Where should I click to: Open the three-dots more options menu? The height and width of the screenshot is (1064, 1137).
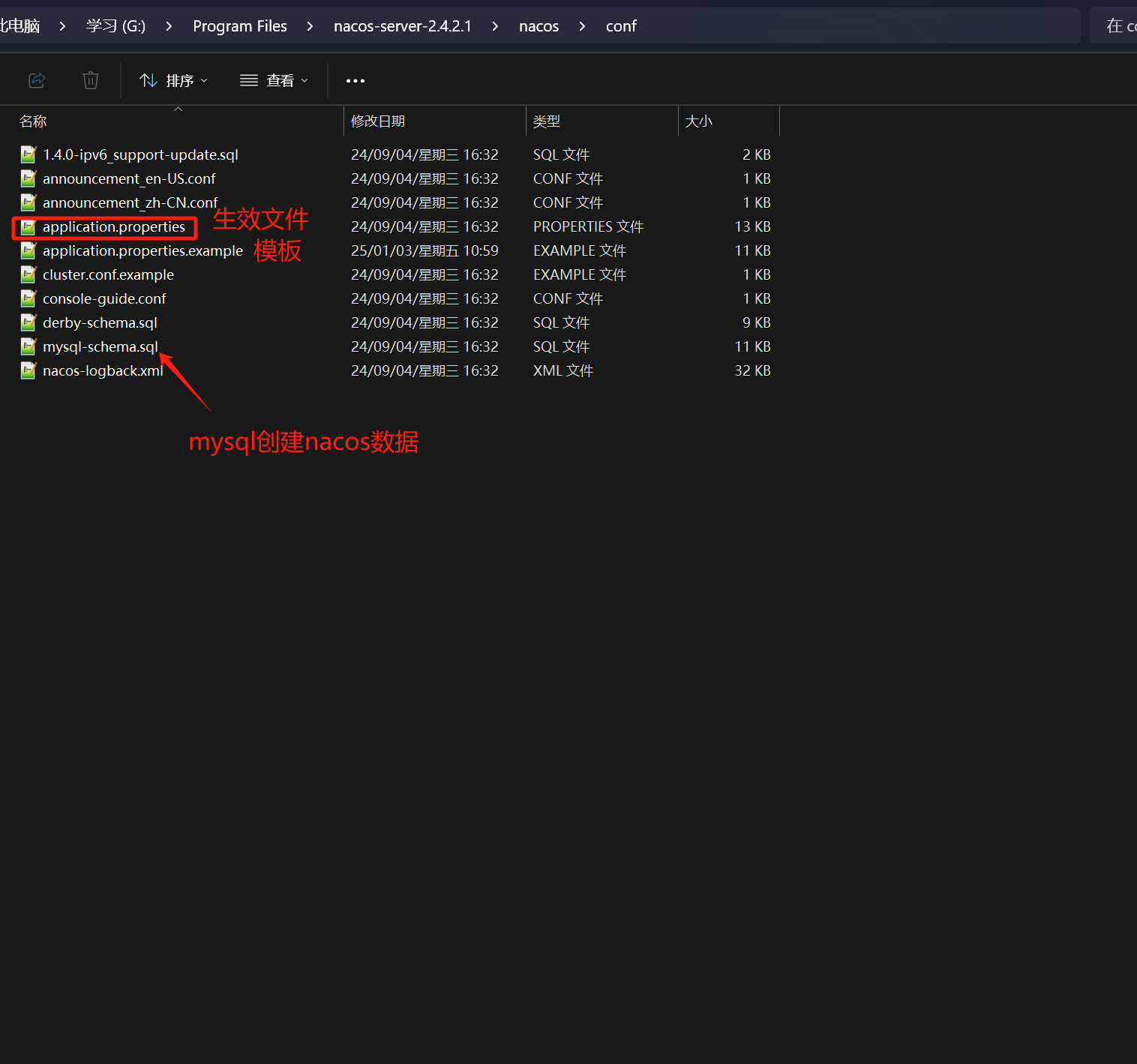click(x=355, y=80)
